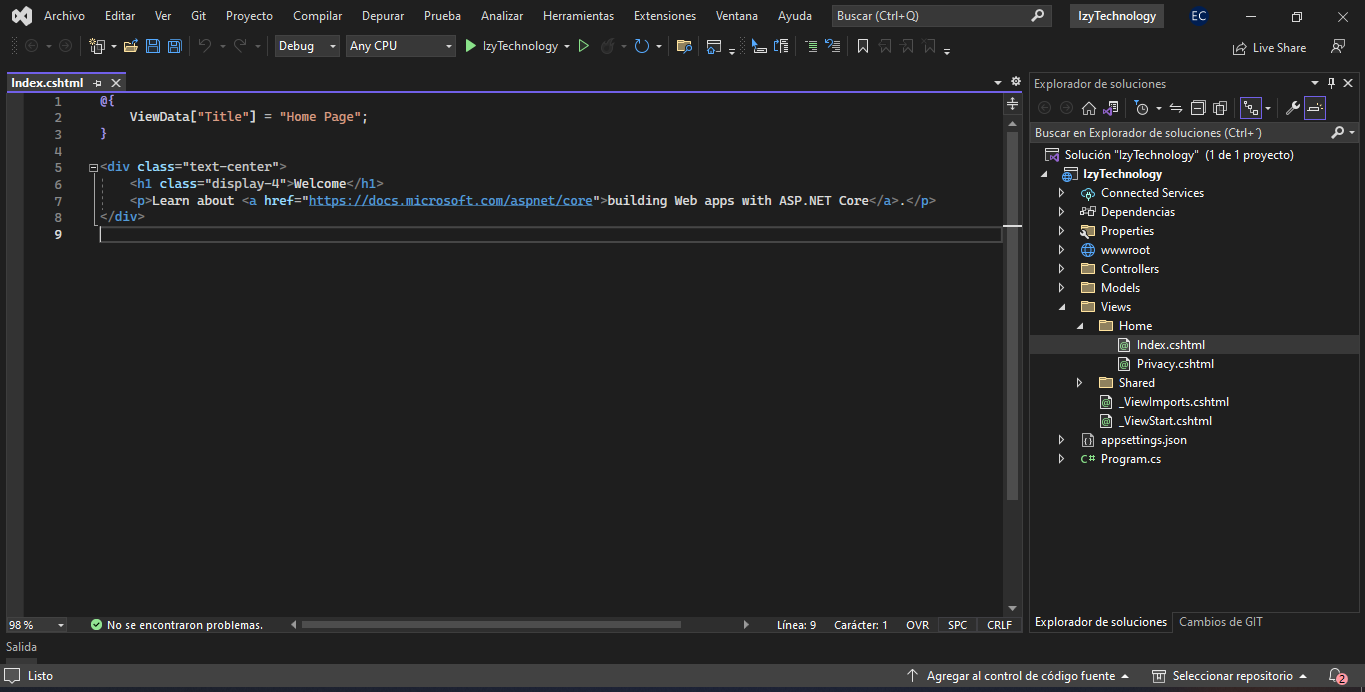Pin the Index.cshtml tab
Screen dimensions: 1365x692
click(98, 83)
